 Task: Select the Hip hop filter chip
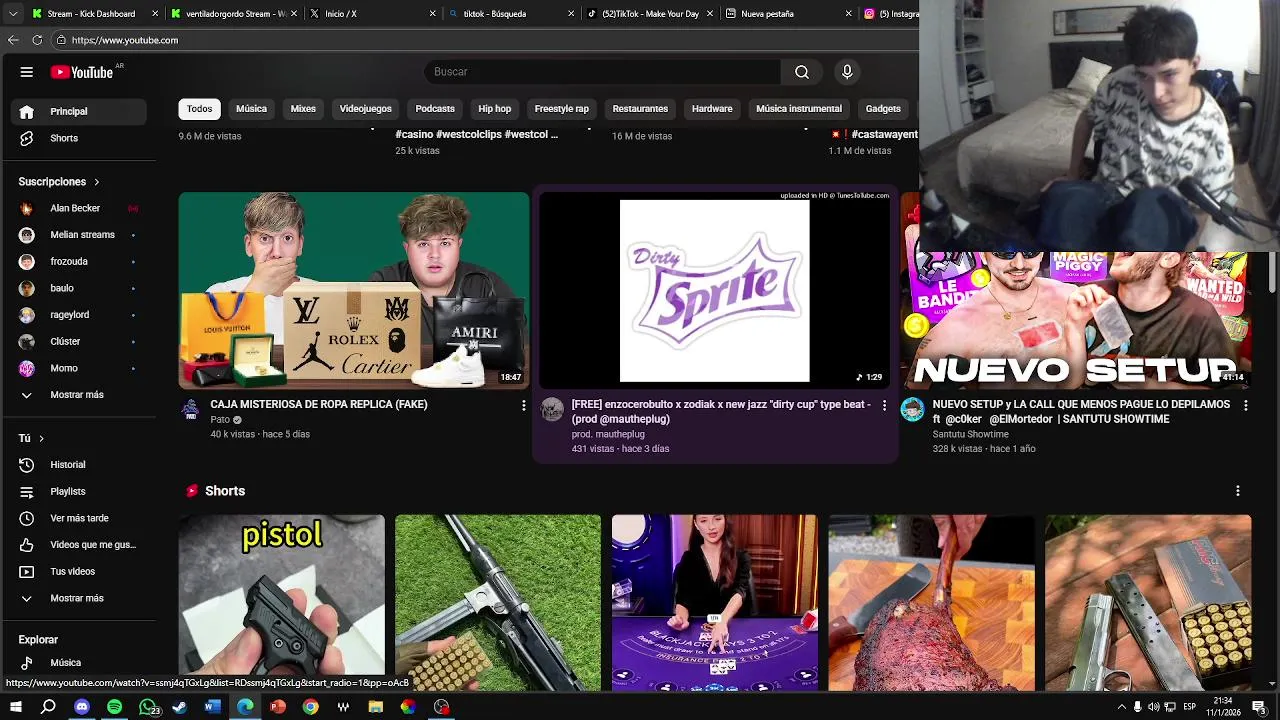point(494,108)
